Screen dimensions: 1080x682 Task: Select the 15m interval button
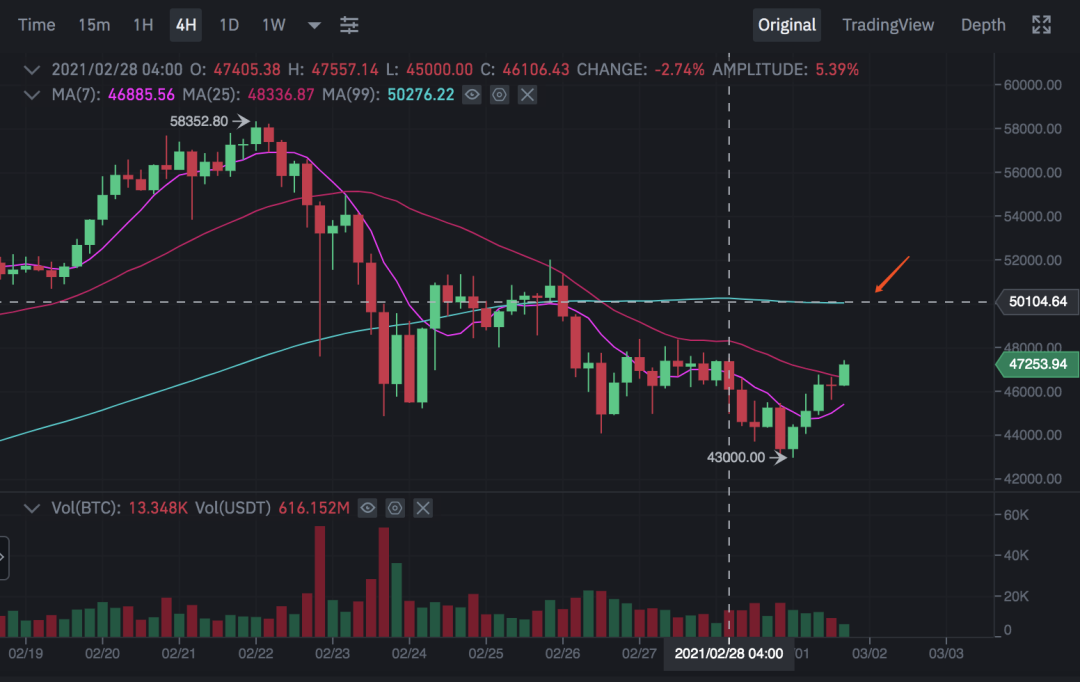[94, 25]
